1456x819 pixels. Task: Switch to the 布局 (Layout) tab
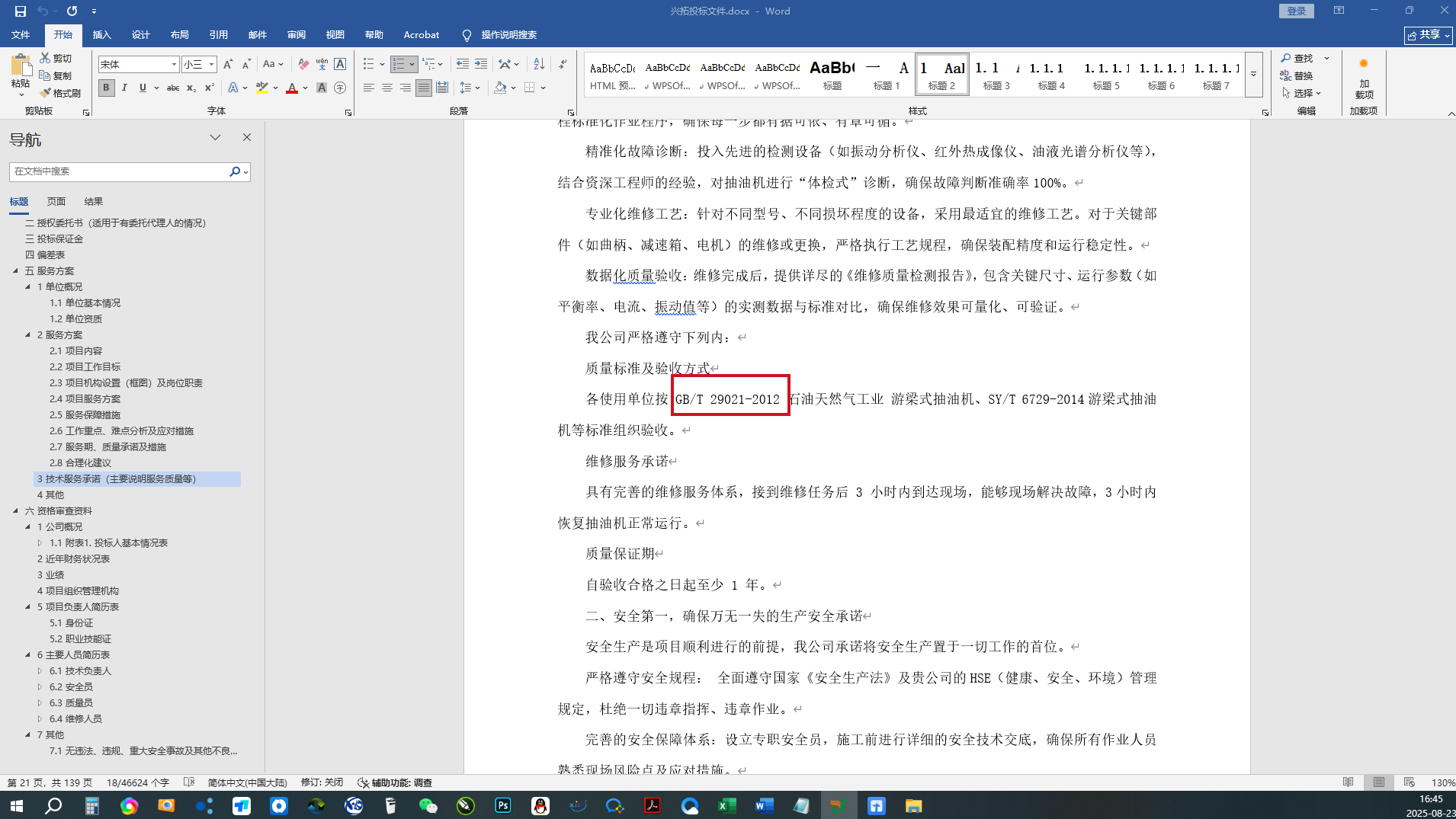click(179, 35)
